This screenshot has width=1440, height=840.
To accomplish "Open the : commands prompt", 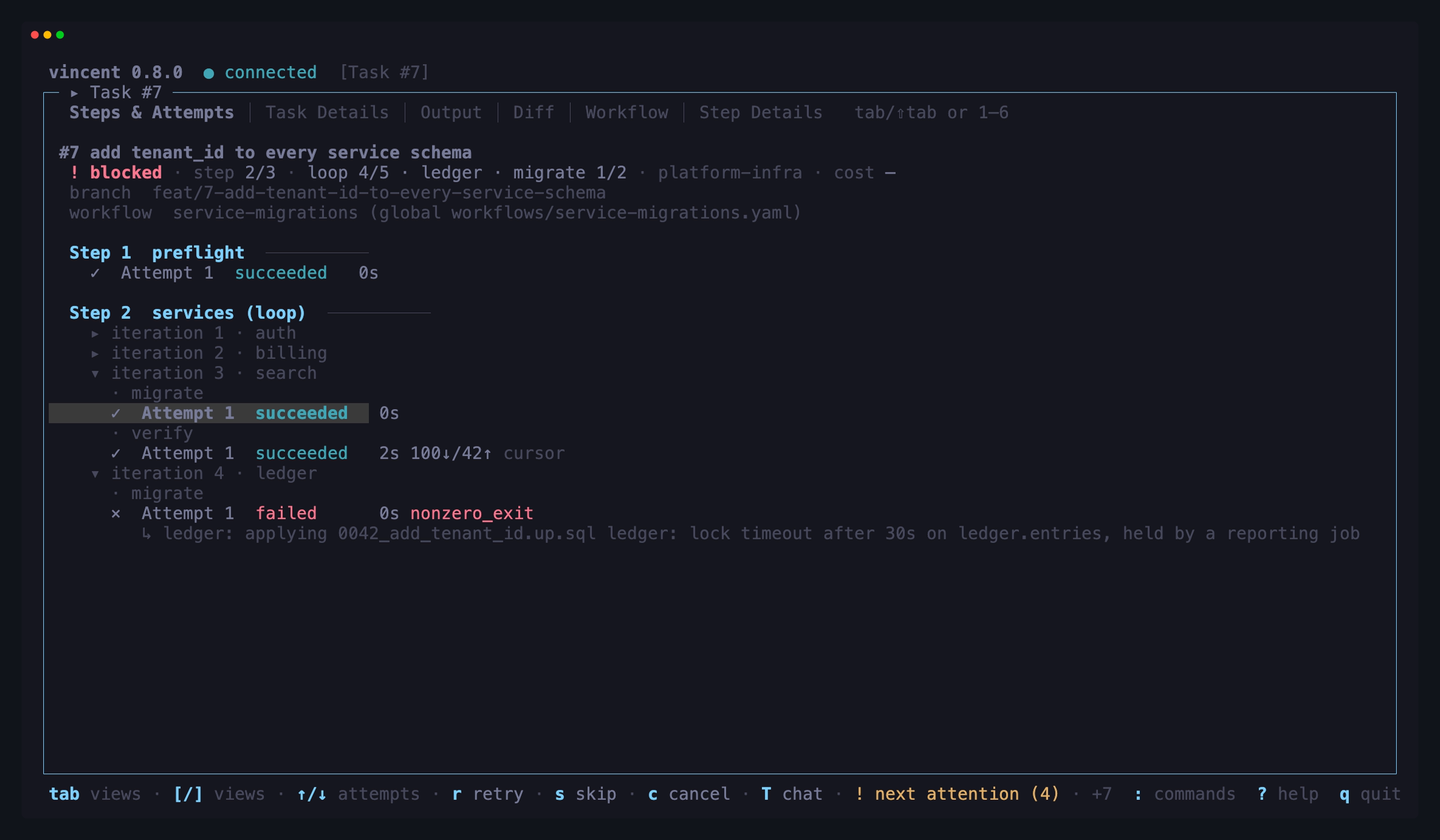I will (x=1184, y=794).
